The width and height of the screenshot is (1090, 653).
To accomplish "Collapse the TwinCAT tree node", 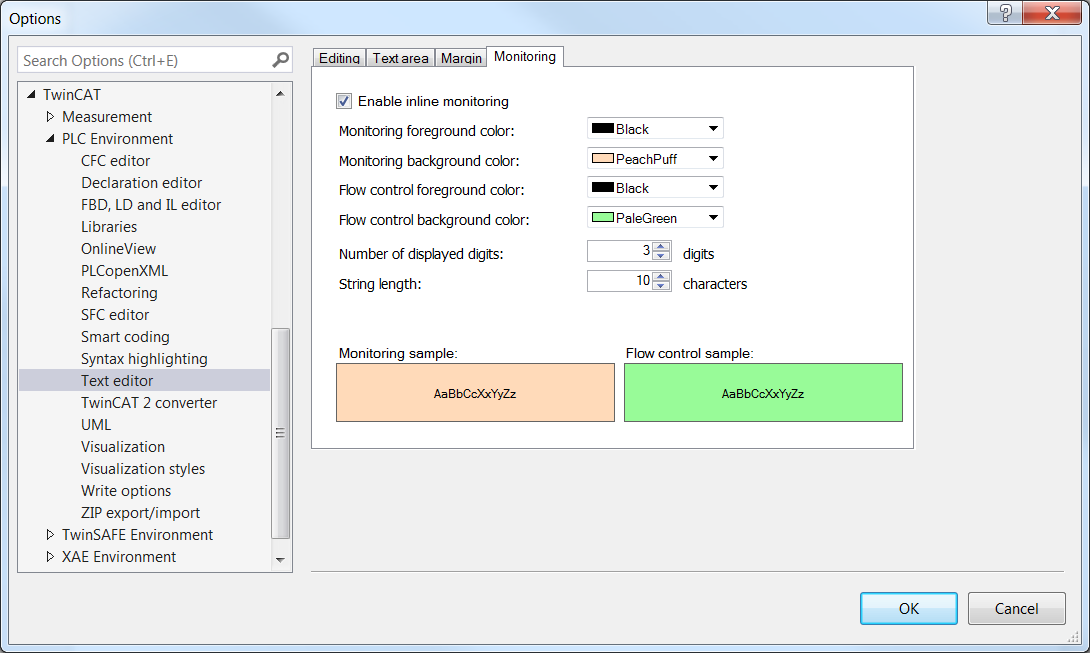I will (x=31, y=95).
